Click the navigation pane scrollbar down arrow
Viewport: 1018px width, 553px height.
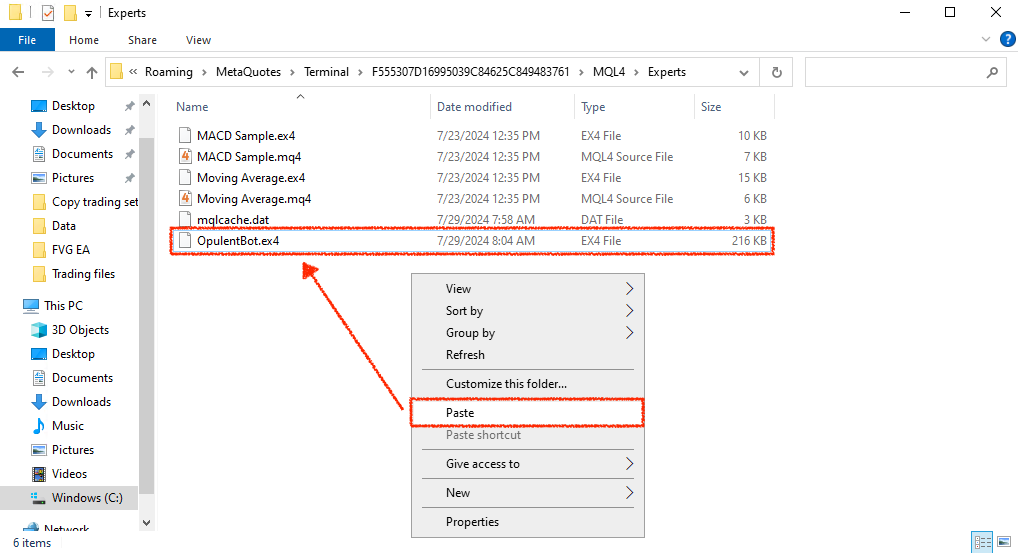click(x=147, y=522)
